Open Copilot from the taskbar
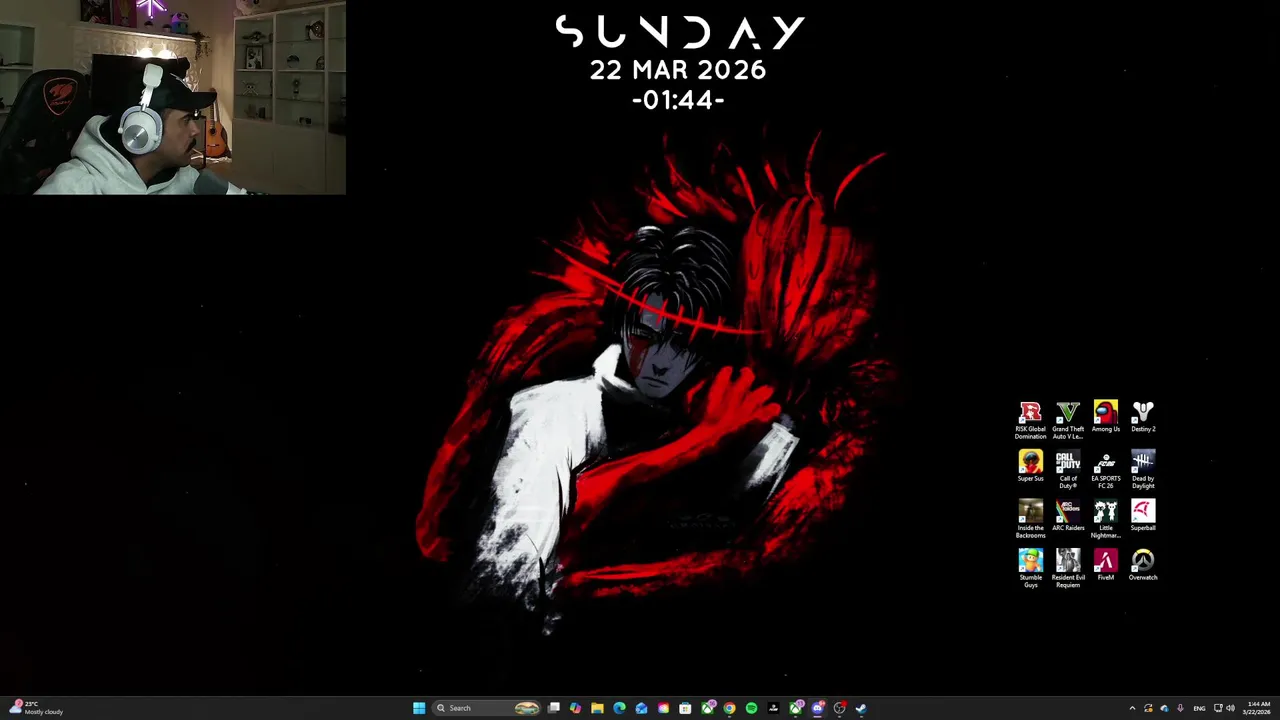This screenshot has height=720, width=1280. [575, 708]
